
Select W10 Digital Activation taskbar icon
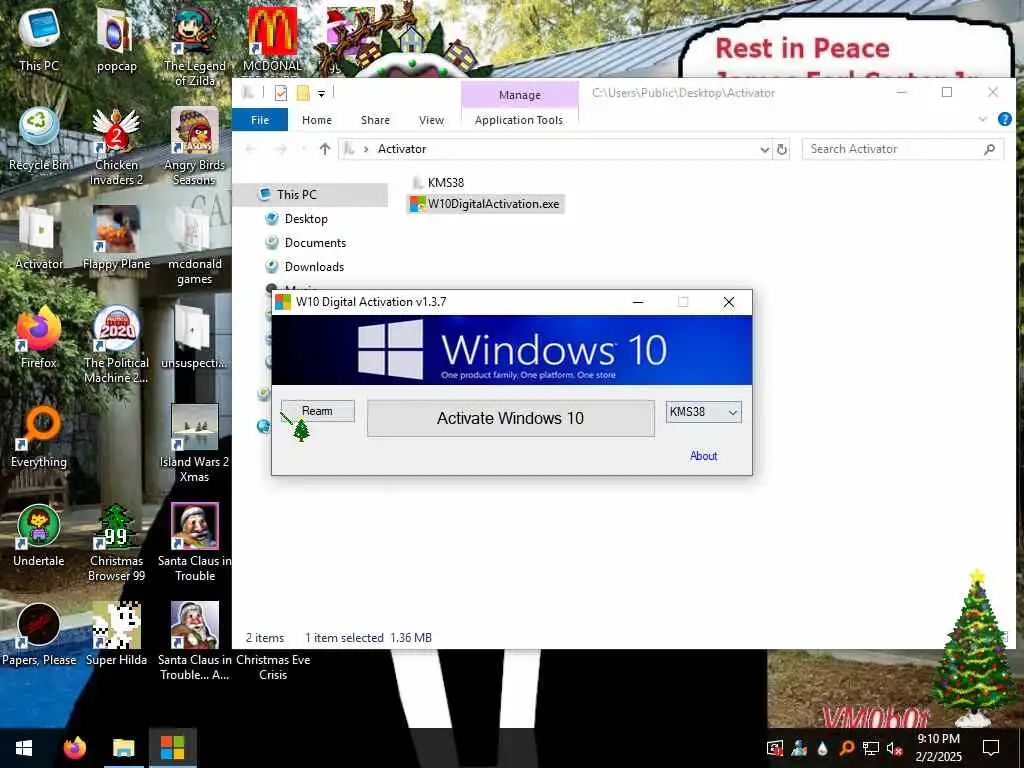tap(172, 748)
